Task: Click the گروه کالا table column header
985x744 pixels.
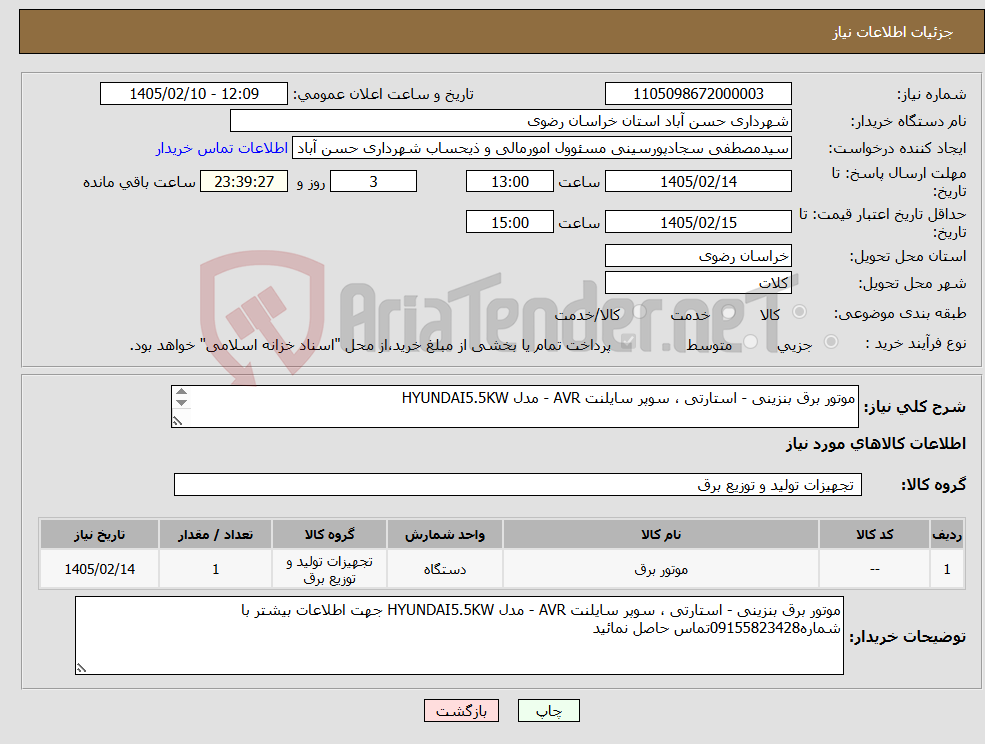Action: [329, 534]
